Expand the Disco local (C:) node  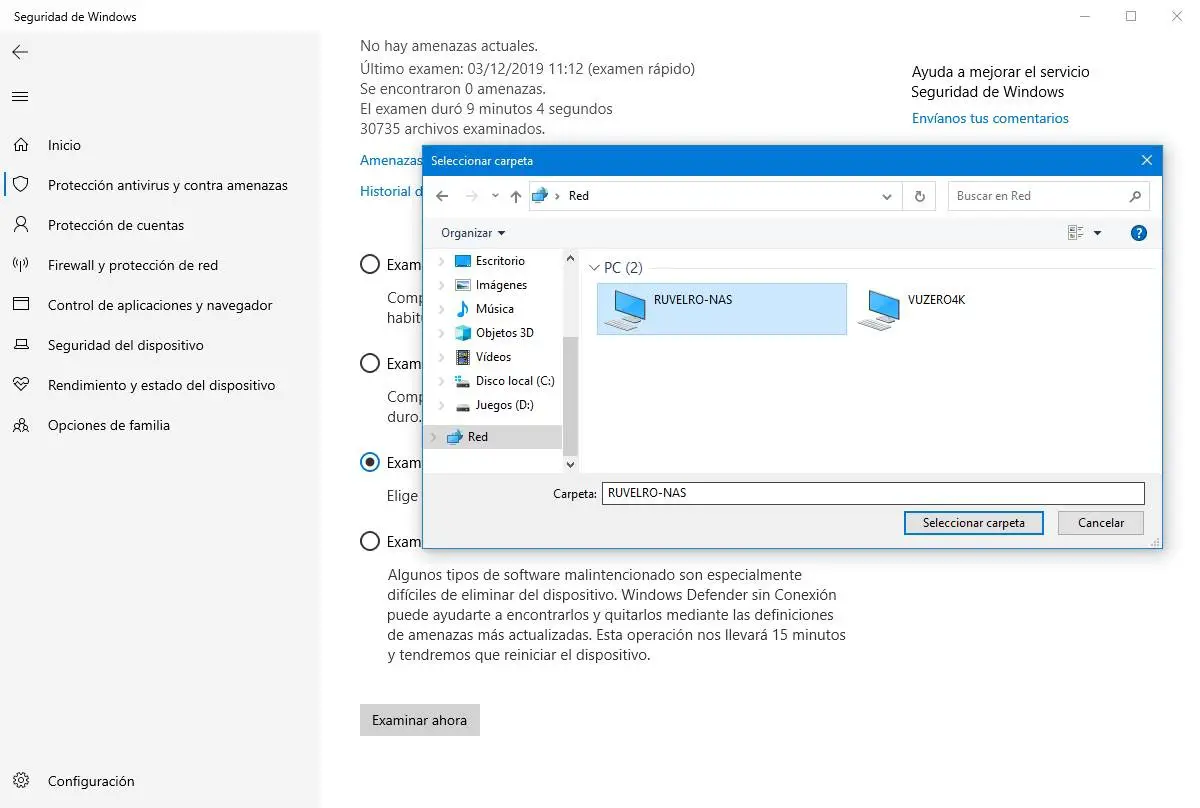[441, 381]
